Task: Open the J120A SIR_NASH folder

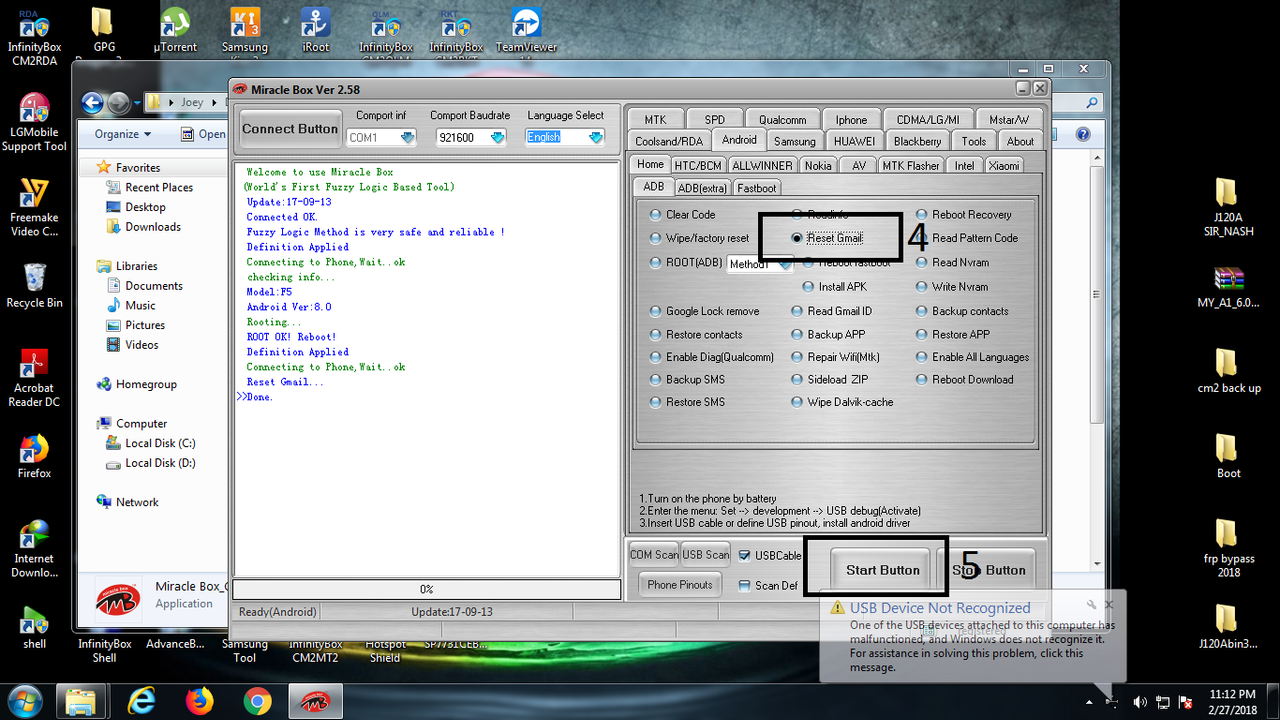Action: tap(1228, 207)
